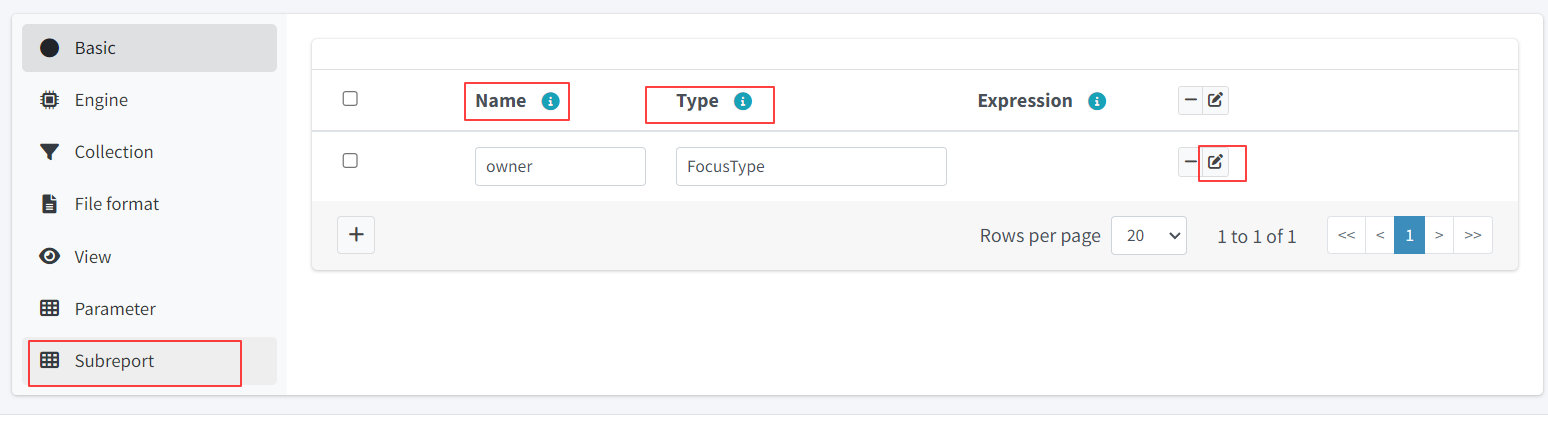Add a new row with plus button
Viewport: 1548px width, 437px height.
point(356,236)
